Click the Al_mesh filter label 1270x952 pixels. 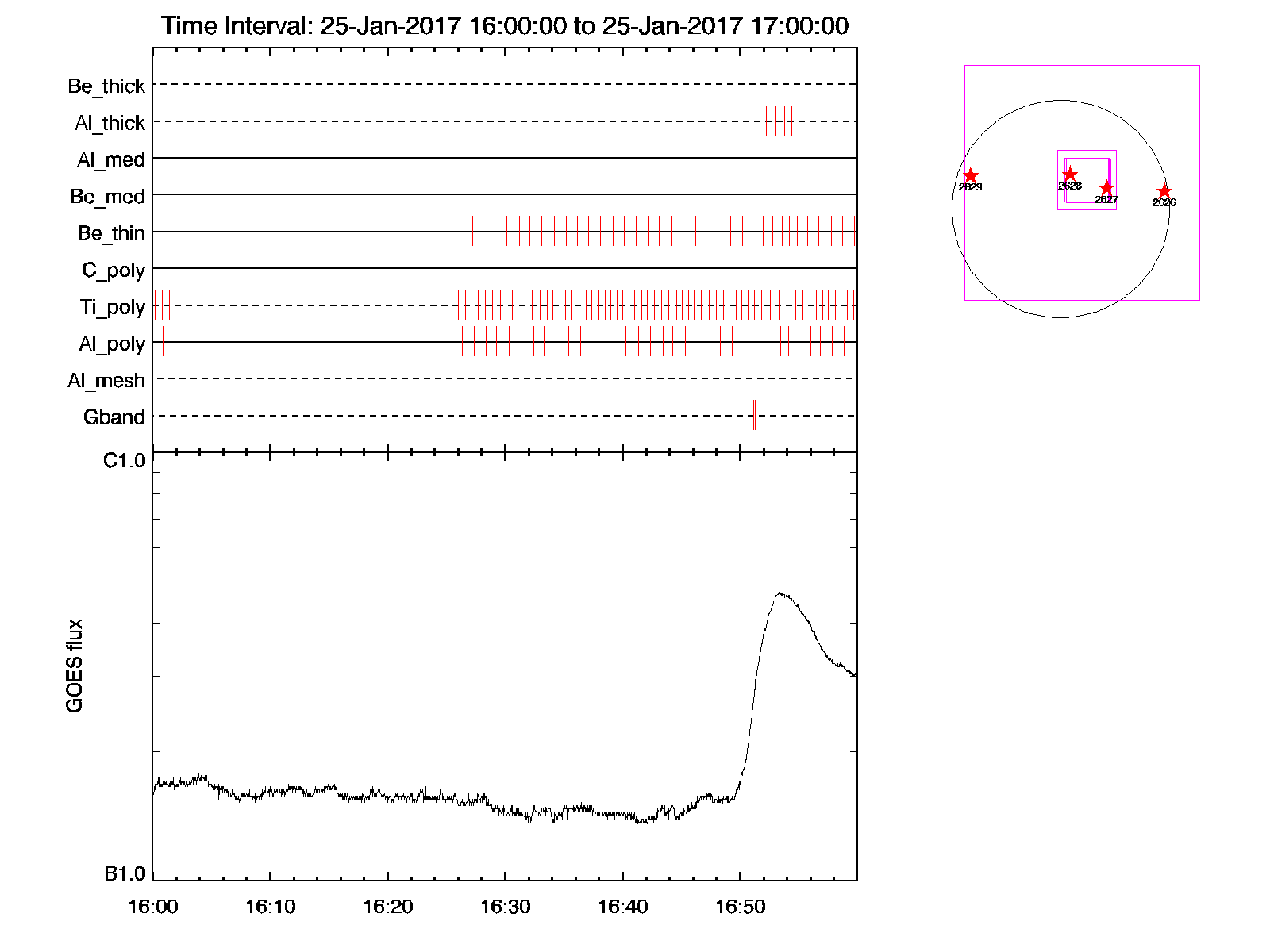106,381
